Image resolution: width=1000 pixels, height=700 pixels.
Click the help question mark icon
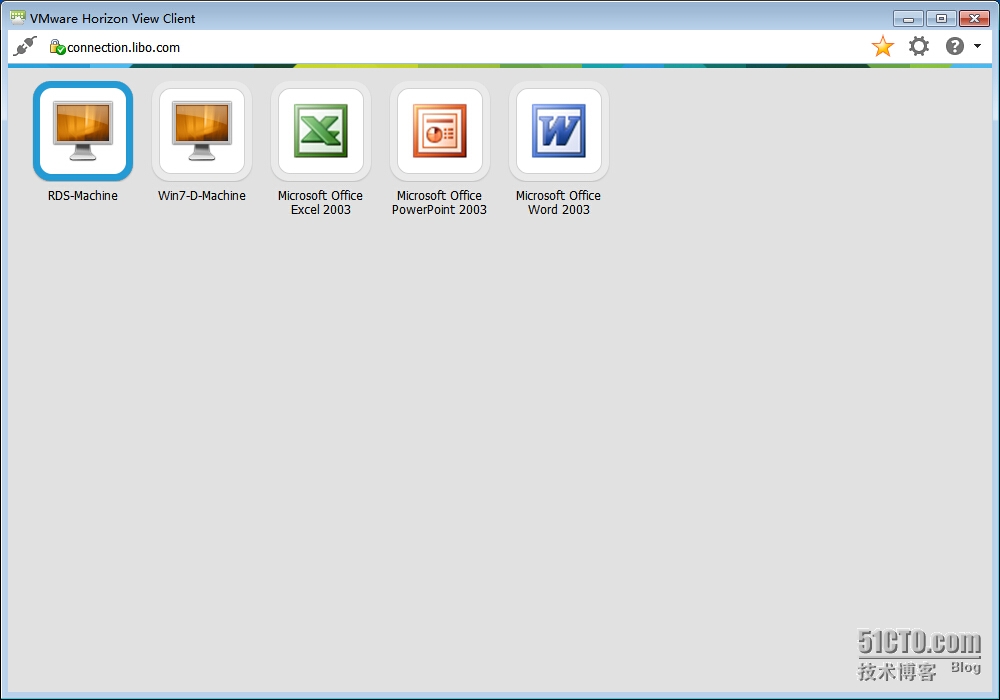pos(955,46)
